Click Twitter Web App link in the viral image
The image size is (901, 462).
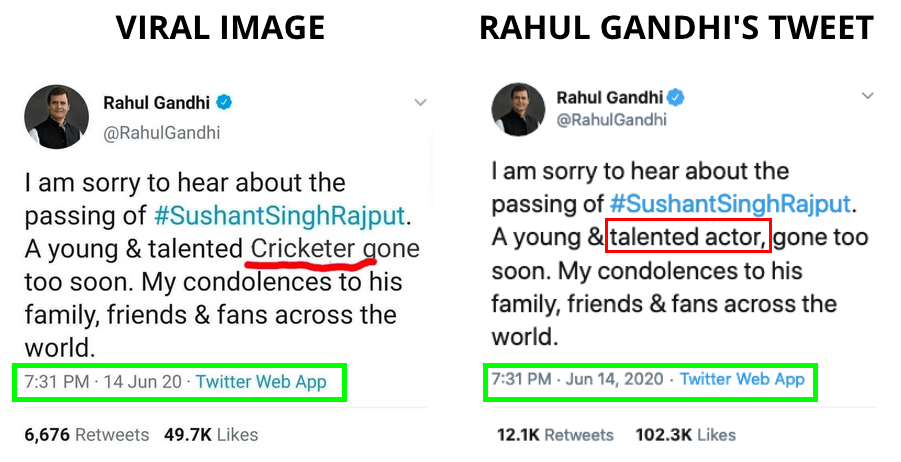[x=261, y=382]
